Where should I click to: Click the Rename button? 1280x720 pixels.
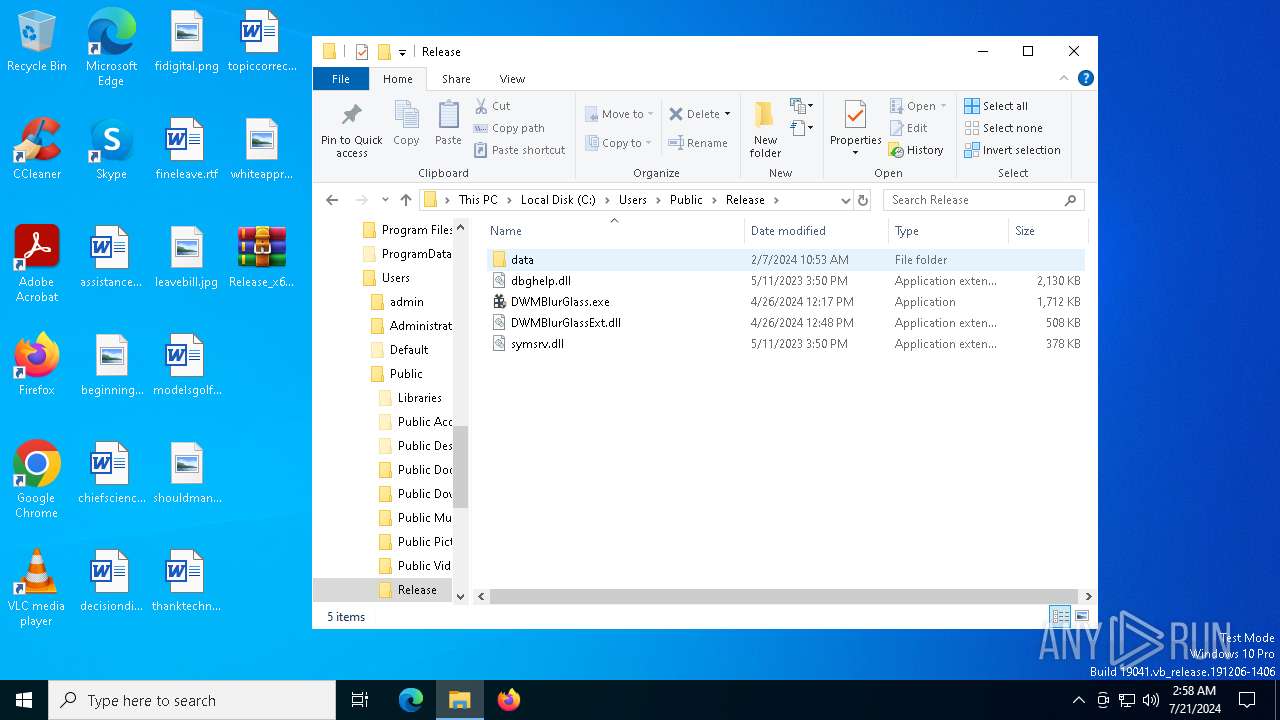[698, 143]
